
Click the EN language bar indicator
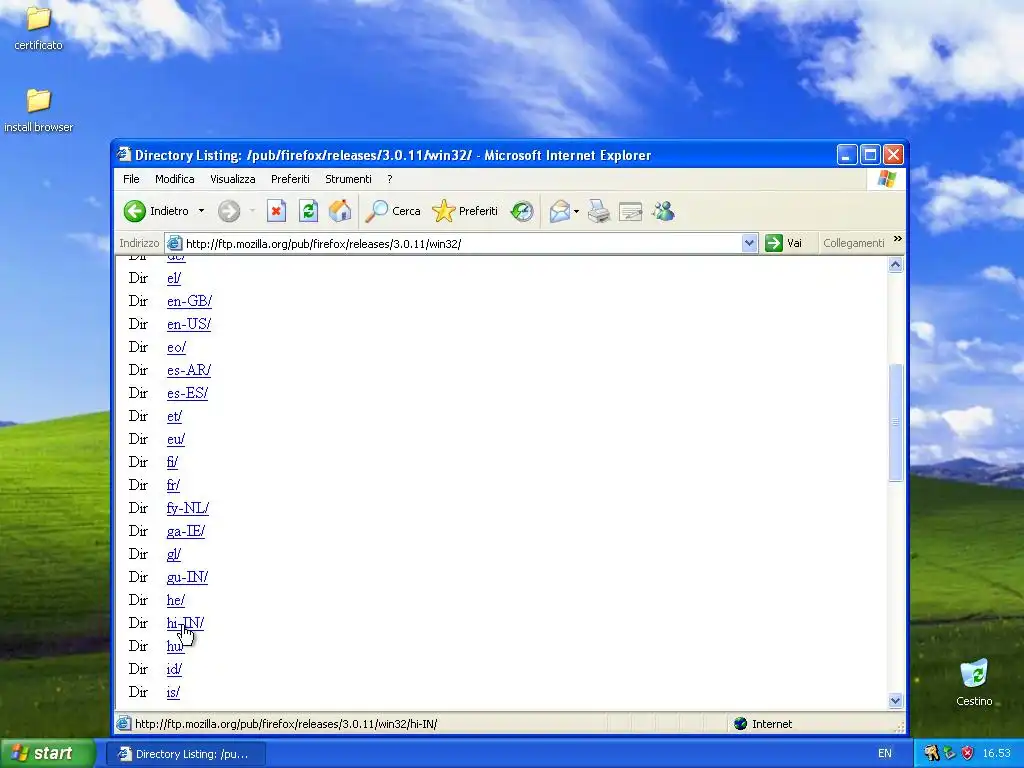click(x=884, y=754)
